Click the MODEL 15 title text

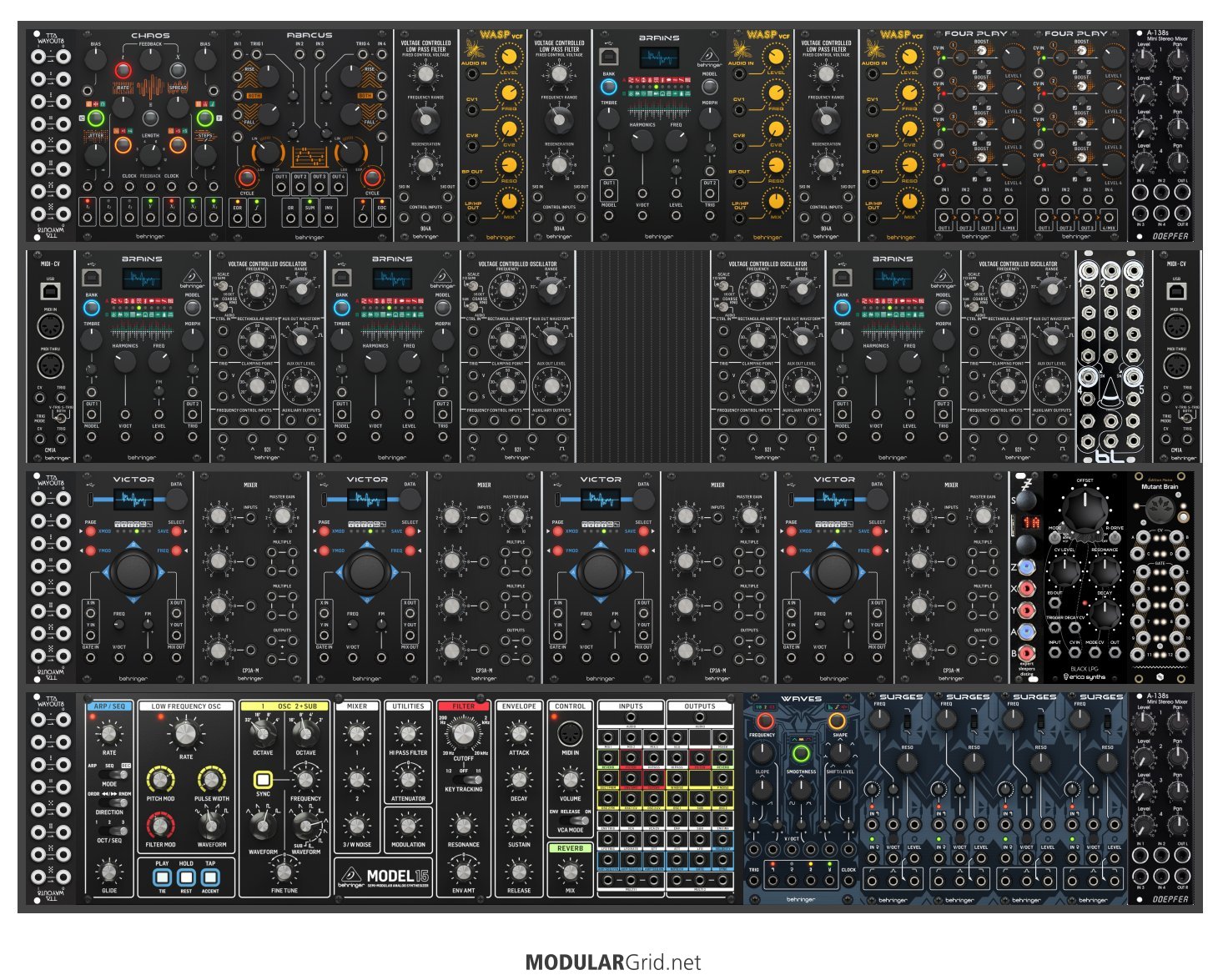pyautogui.click(x=397, y=876)
